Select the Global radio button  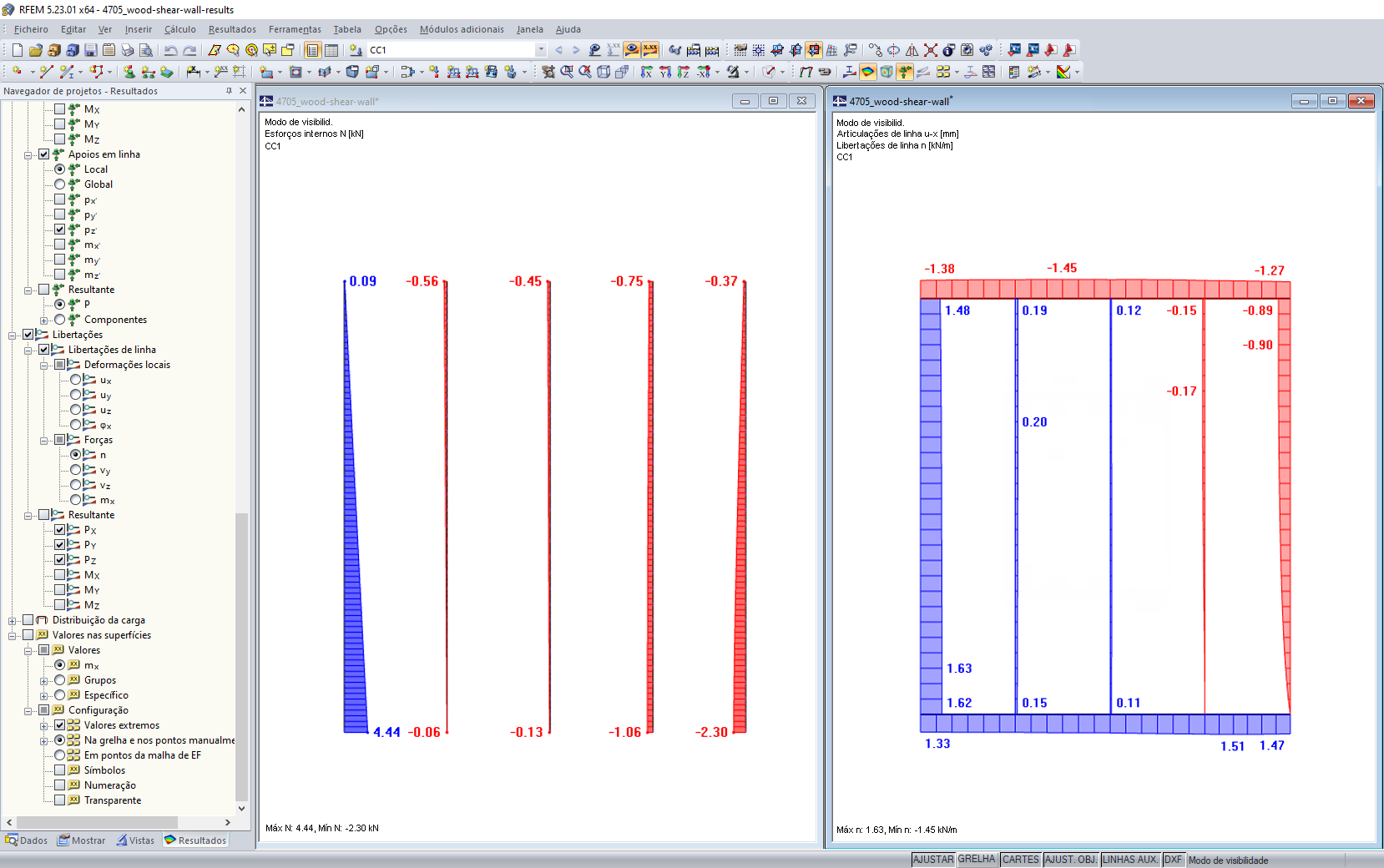point(60,184)
